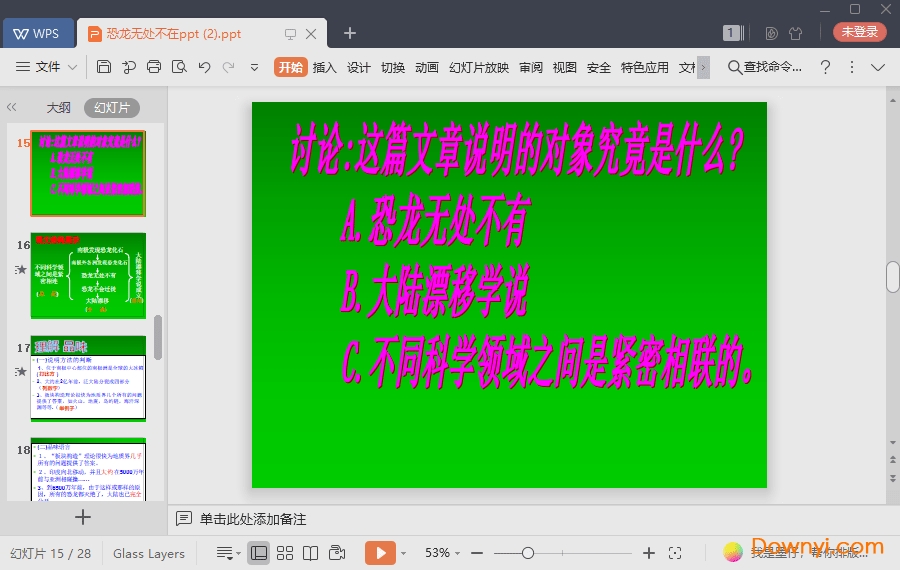Go to the 动画 tab

click(426, 67)
